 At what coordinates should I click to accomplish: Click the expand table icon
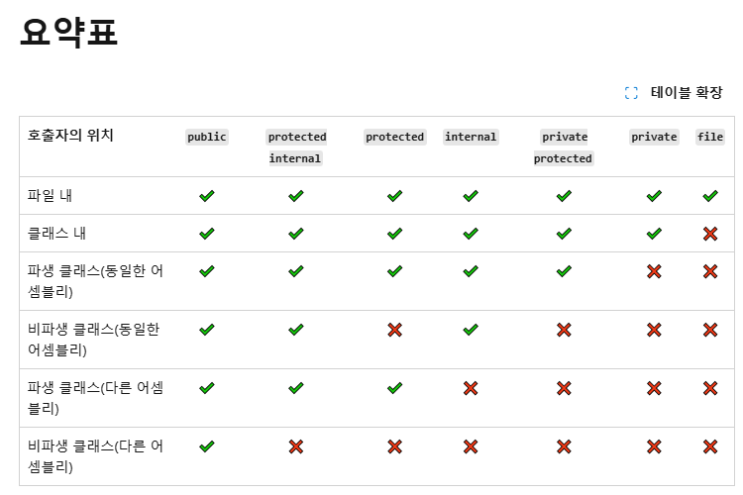click(x=631, y=93)
